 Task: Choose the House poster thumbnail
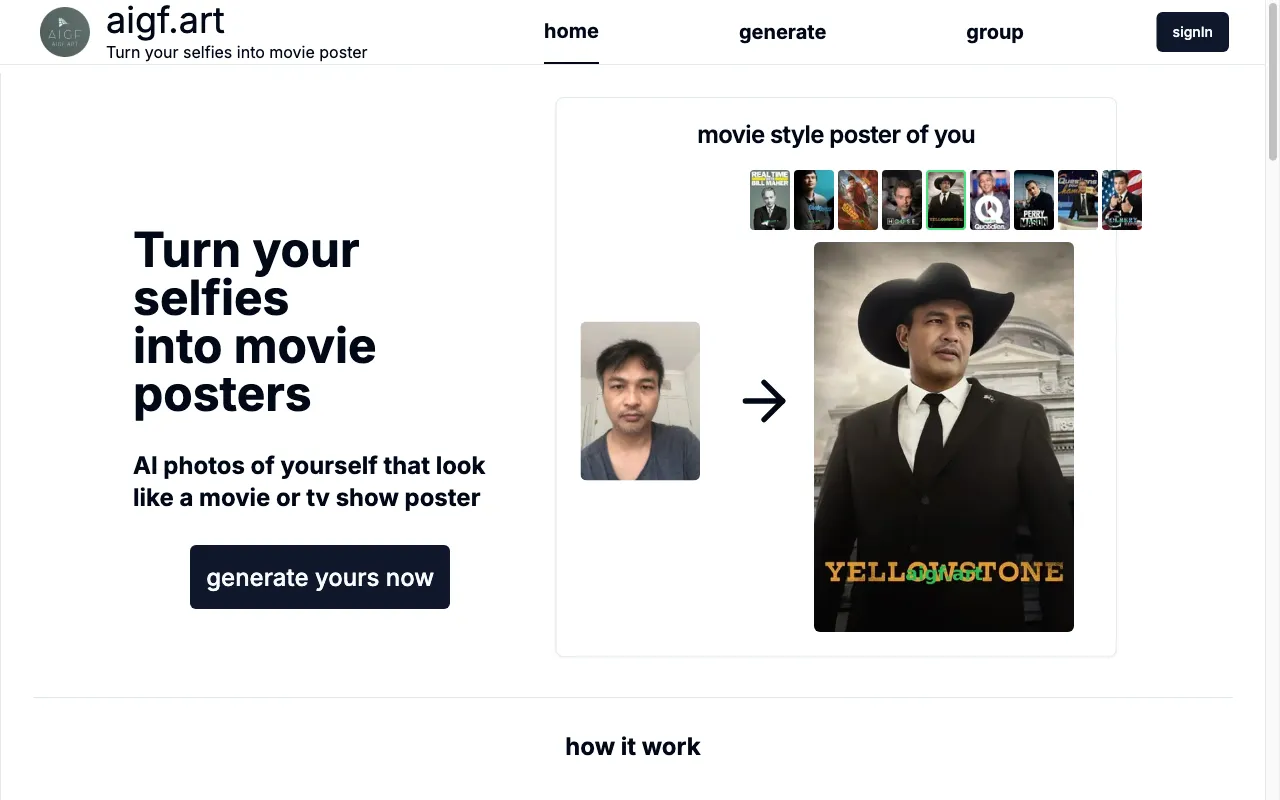902,200
